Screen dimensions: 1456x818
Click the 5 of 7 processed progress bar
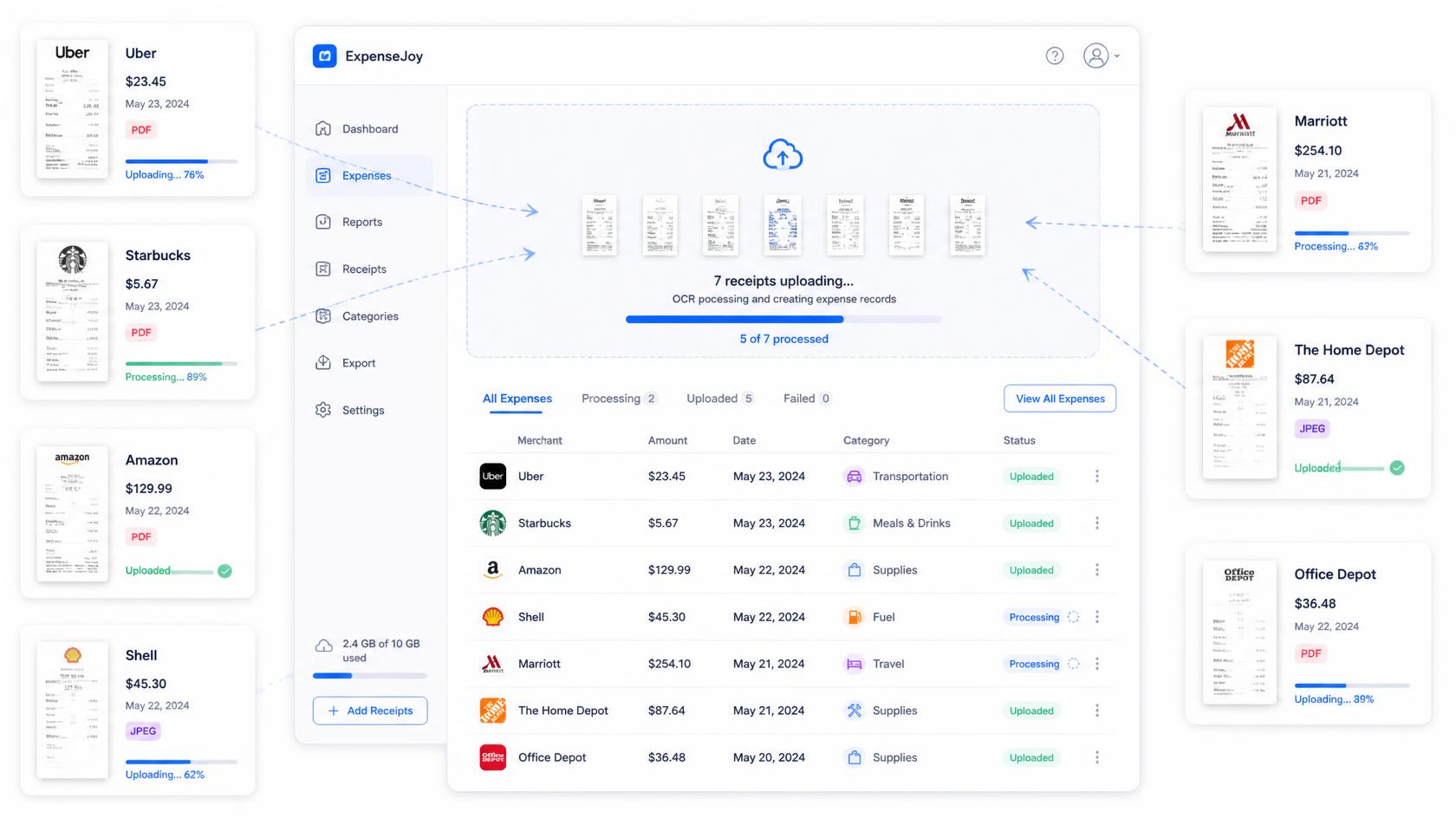[x=783, y=320]
